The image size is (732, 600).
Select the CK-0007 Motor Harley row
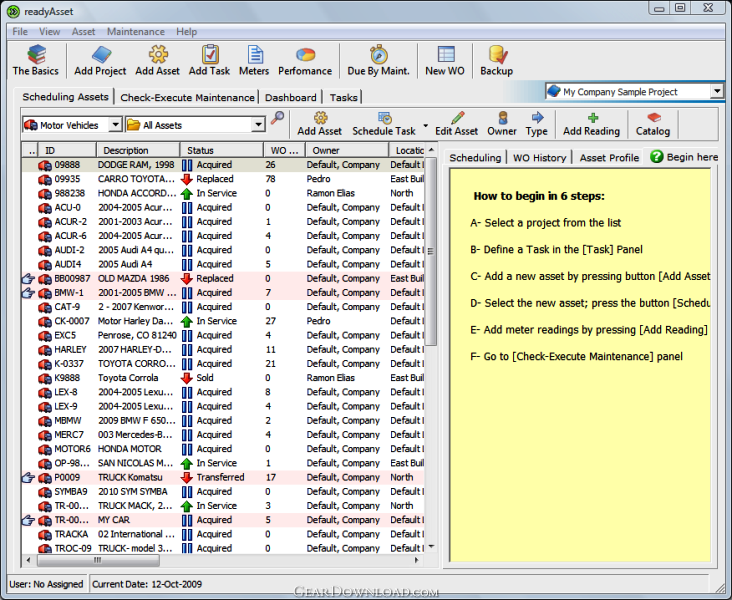tap(223, 321)
